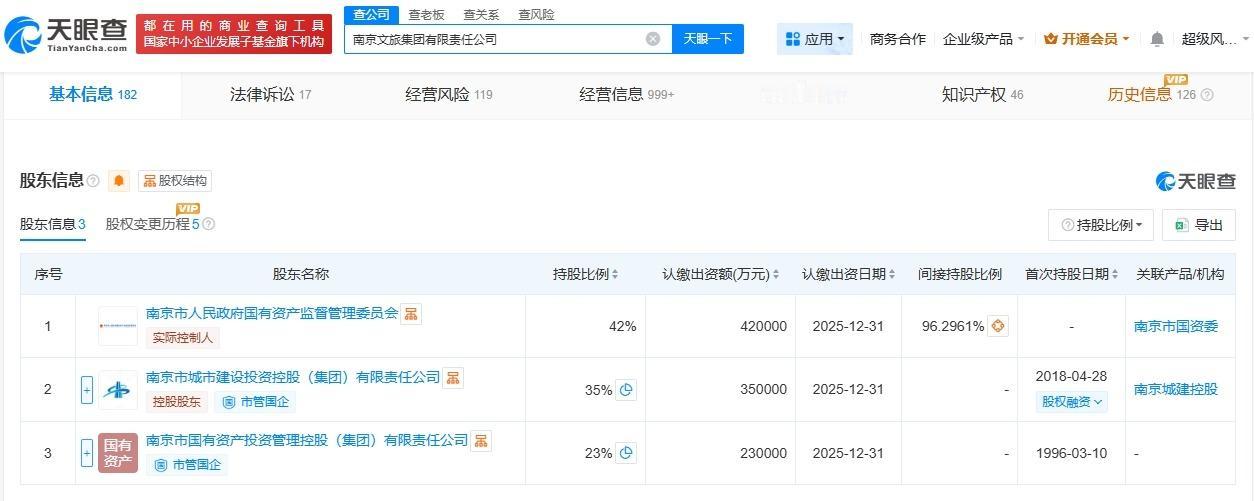Click the 天眼查 brand logo above the table
Image resolution: width=1254 pixels, height=501 pixels.
(1196, 181)
